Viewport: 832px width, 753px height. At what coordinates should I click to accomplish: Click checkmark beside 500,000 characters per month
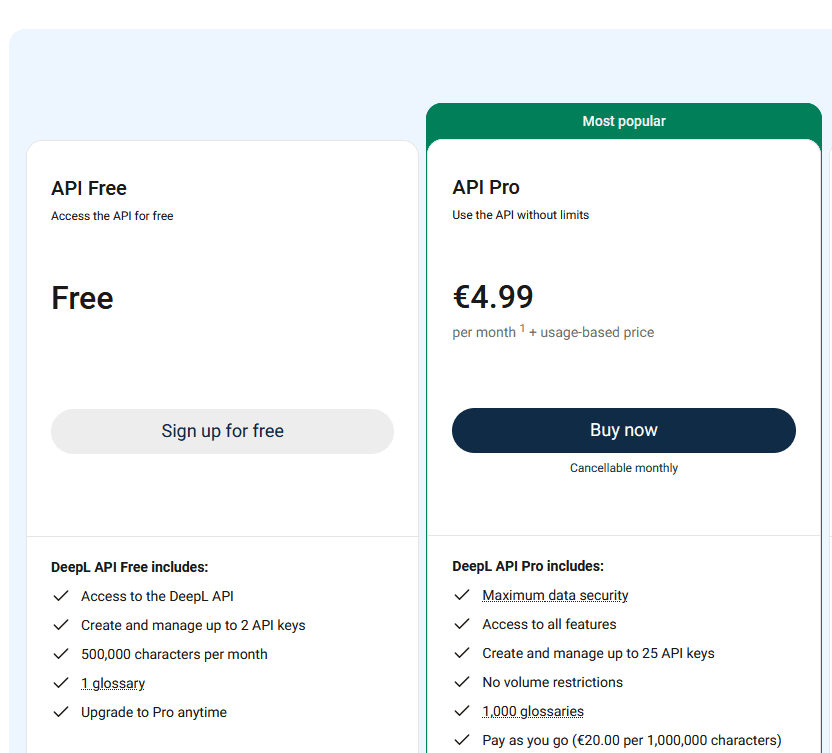[60, 654]
